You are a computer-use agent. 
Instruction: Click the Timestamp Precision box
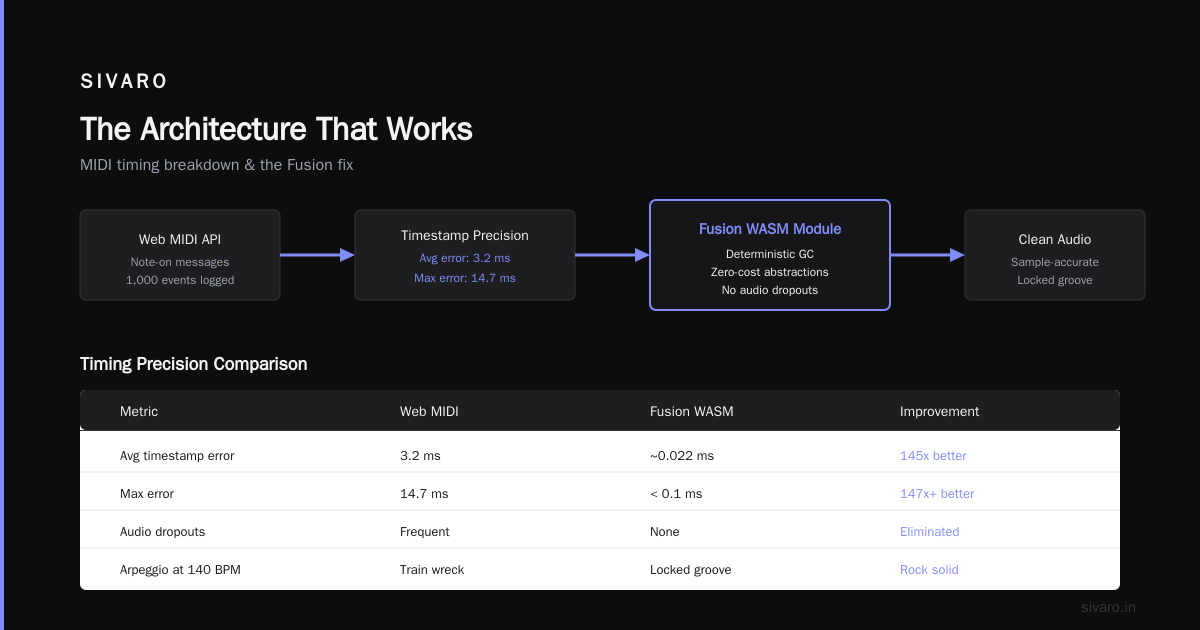point(465,255)
